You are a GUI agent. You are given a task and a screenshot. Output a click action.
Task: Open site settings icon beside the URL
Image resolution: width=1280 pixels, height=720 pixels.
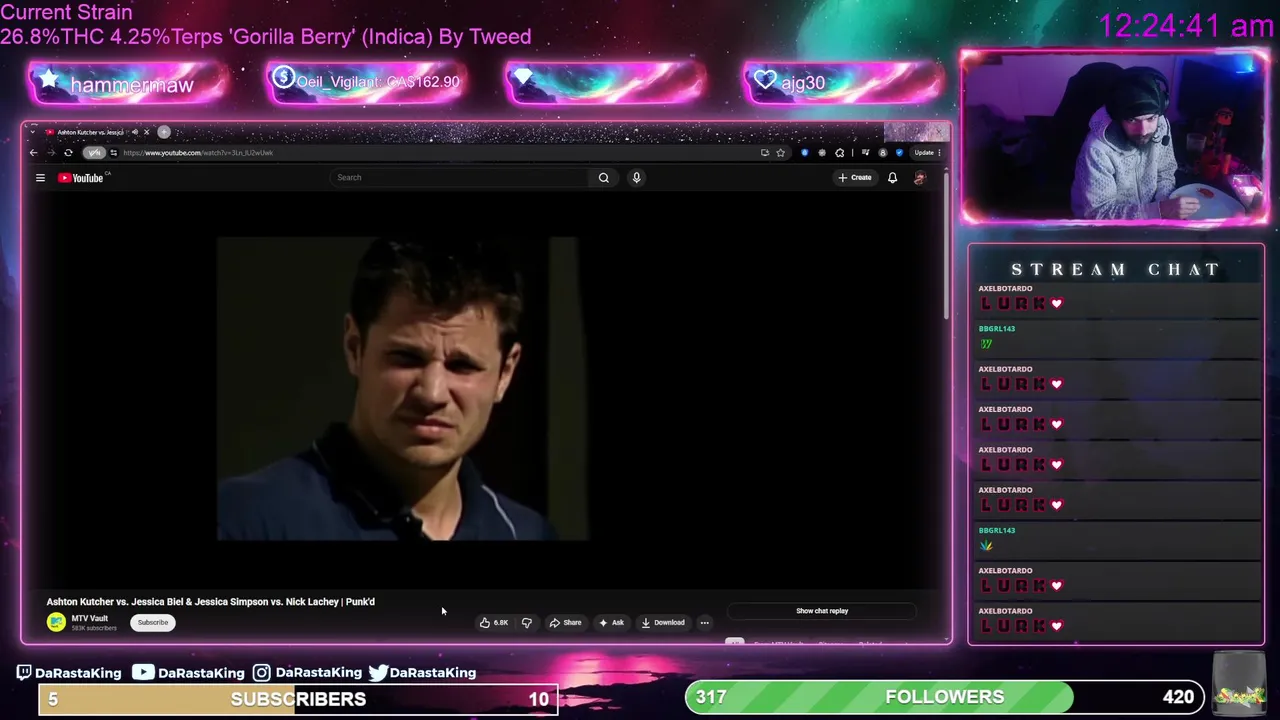(x=113, y=153)
